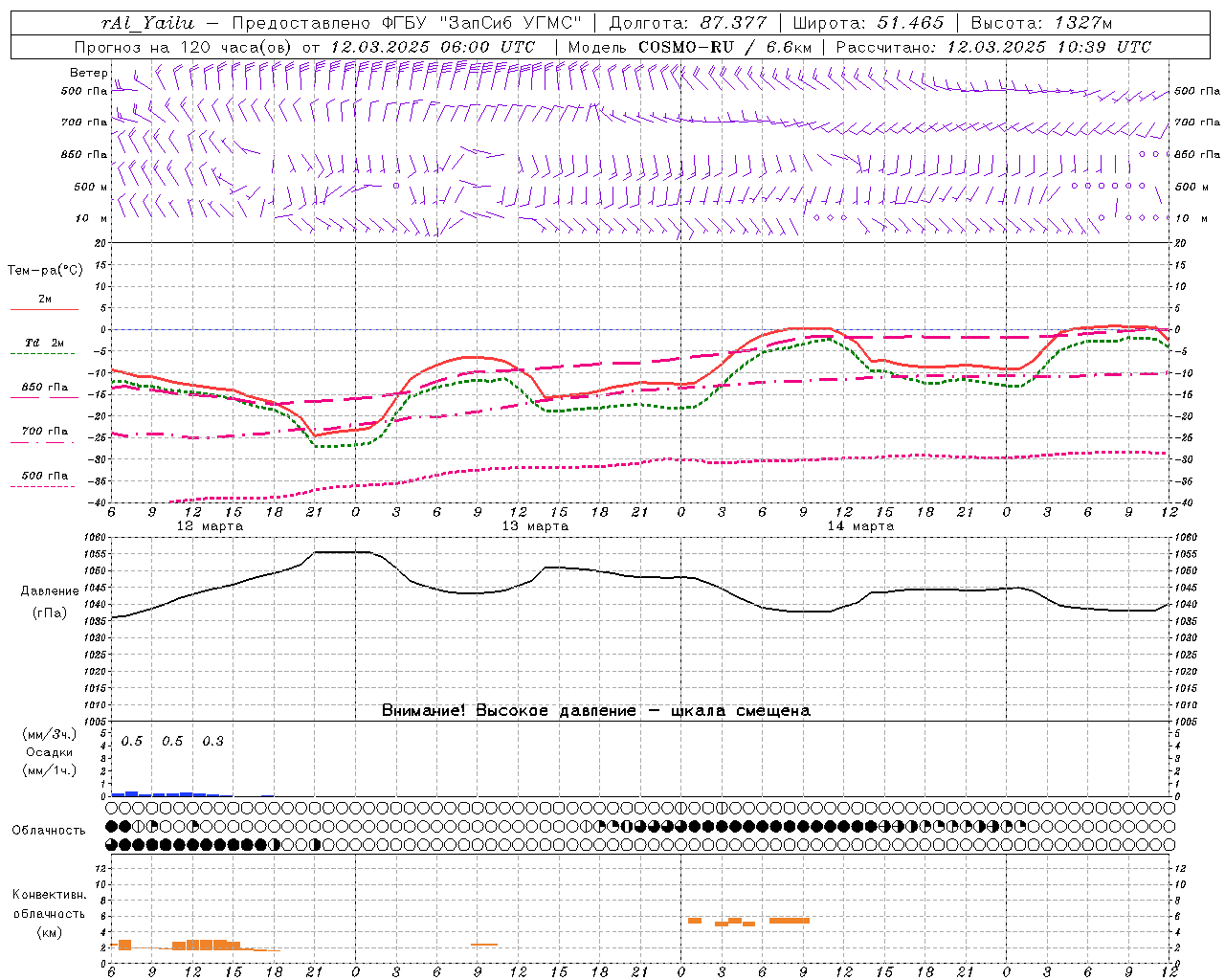Click the 'Td 2м' dew point legend entry
This screenshot has height=980, width=1225.
[x=44, y=343]
